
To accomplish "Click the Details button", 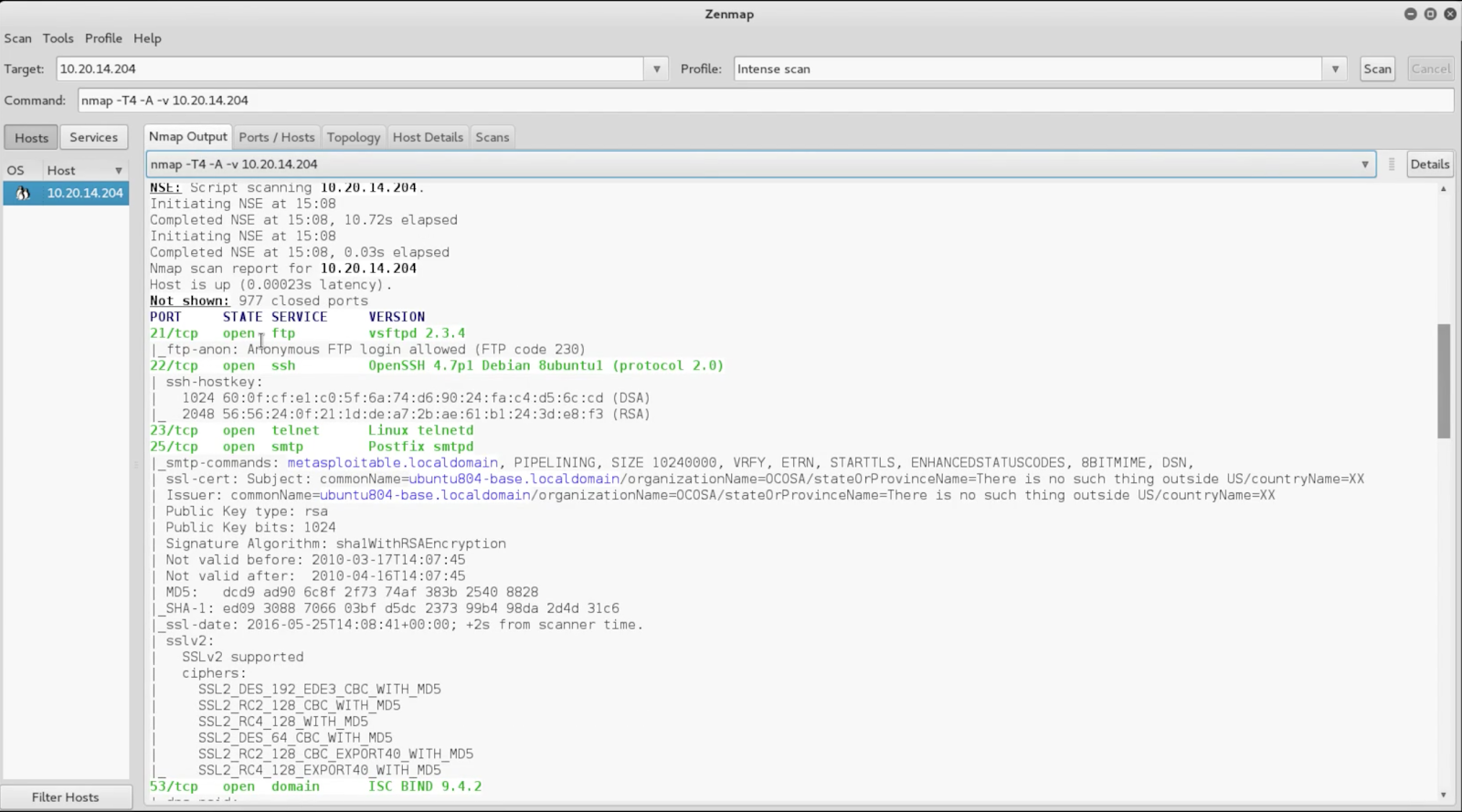I will click(1430, 164).
